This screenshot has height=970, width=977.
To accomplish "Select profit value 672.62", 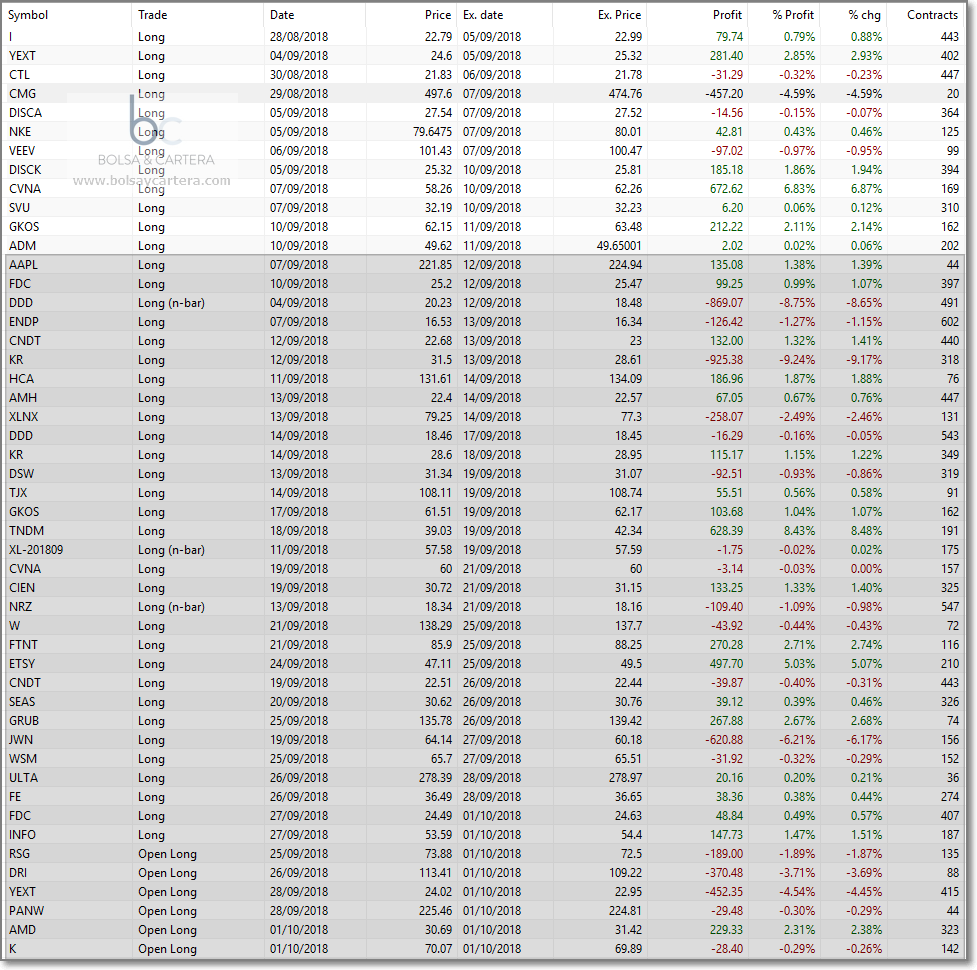I will [x=726, y=189].
